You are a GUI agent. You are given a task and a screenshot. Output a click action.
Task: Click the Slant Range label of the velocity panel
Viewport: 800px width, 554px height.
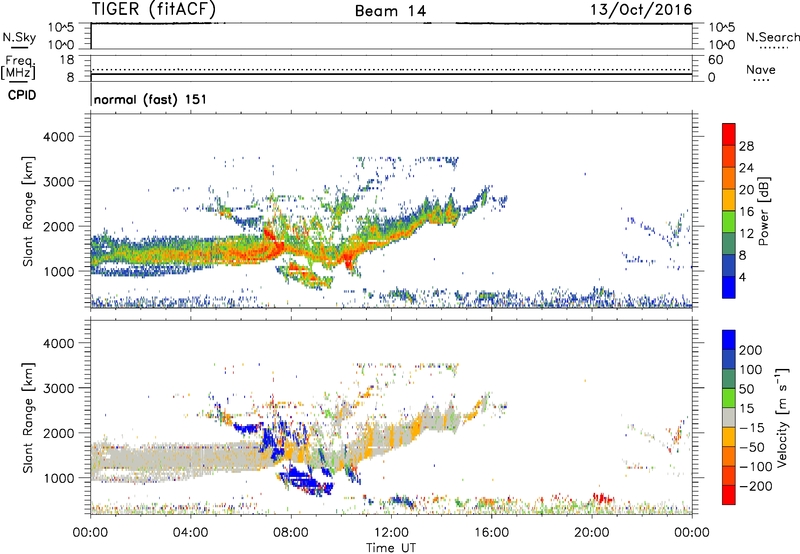[28, 417]
